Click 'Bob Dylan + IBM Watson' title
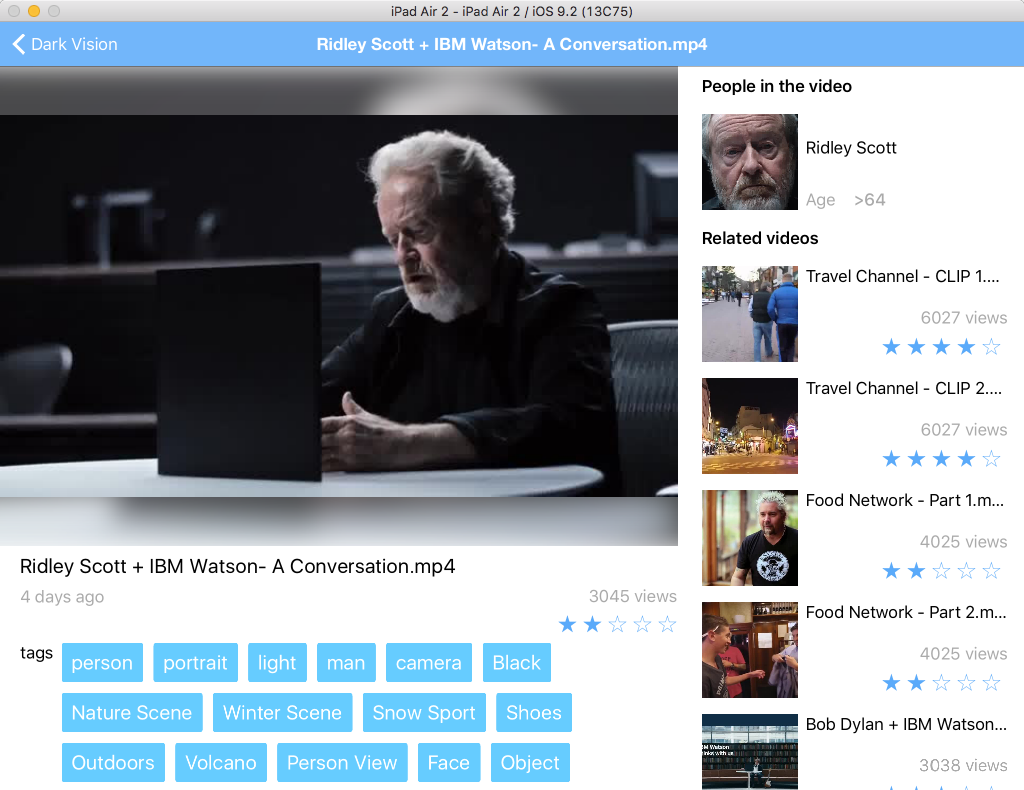 pyautogui.click(x=906, y=724)
